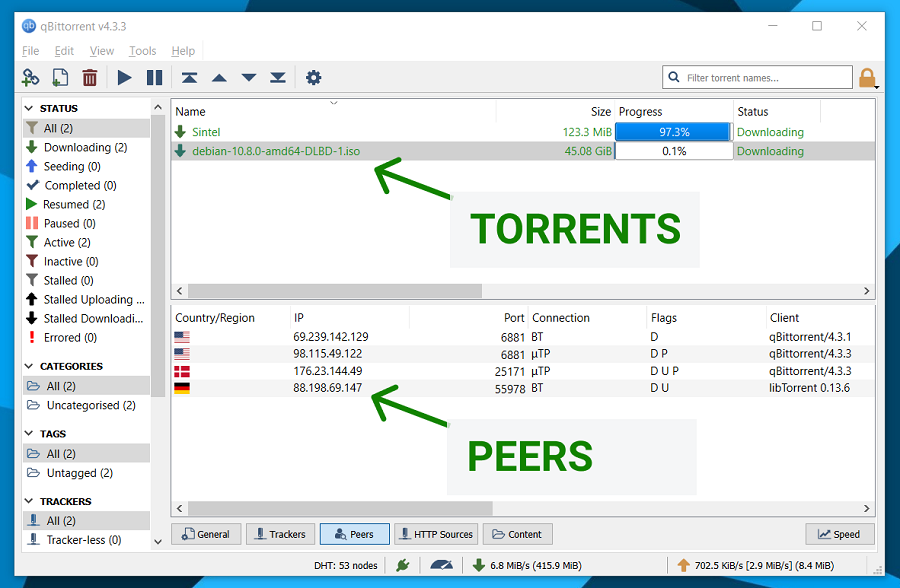
Task: Sort peers by Country/Region column
Action: click(231, 318)
